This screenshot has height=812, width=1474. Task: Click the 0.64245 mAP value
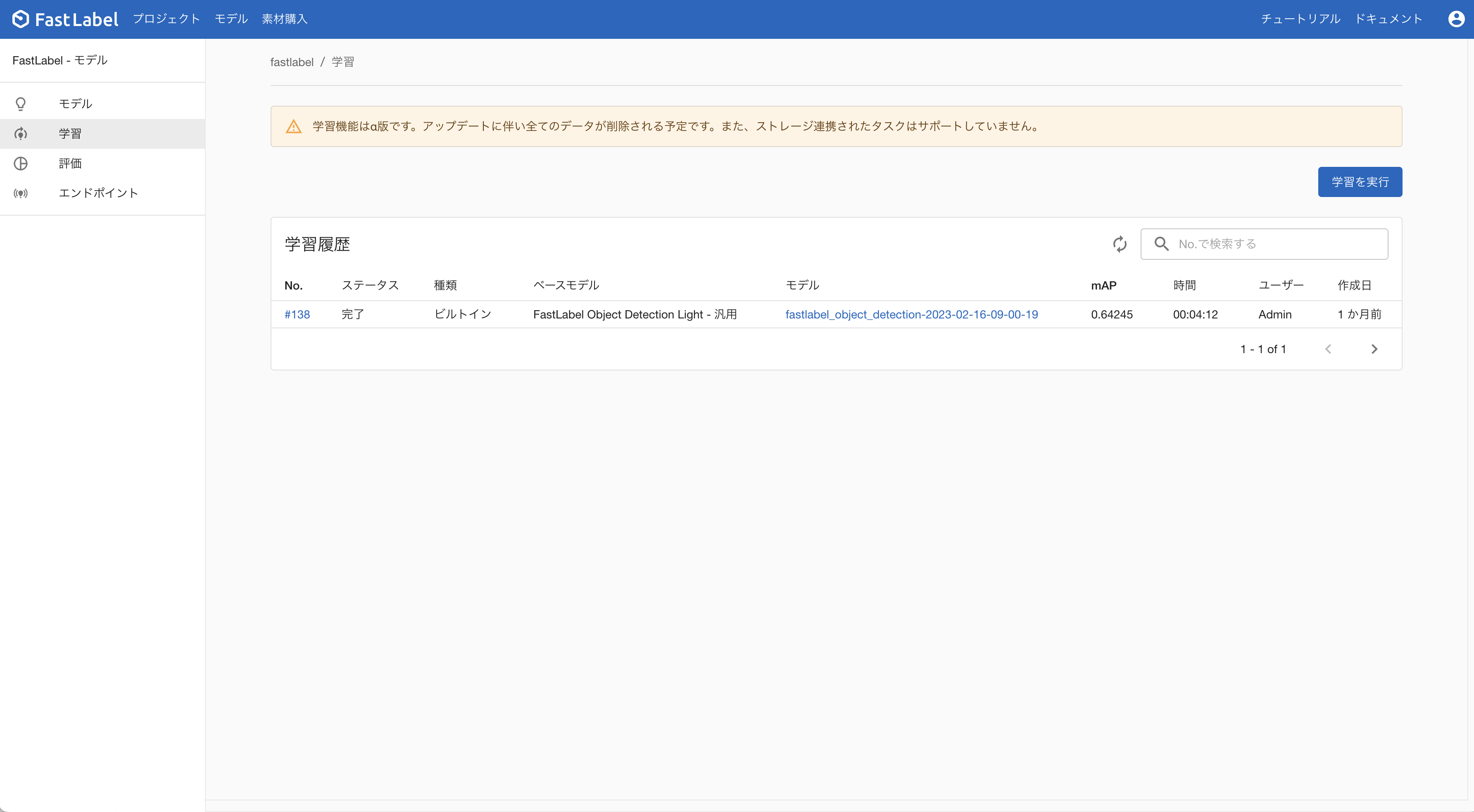coord(1111,315)
